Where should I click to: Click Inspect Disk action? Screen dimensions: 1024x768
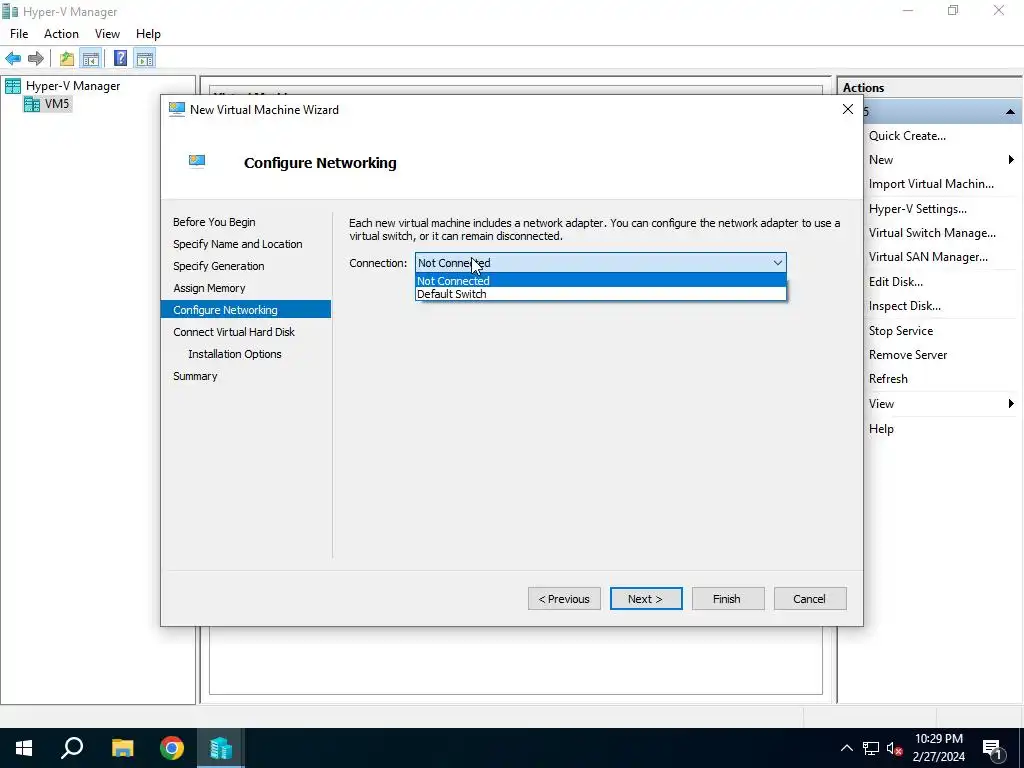click(904, 306)
